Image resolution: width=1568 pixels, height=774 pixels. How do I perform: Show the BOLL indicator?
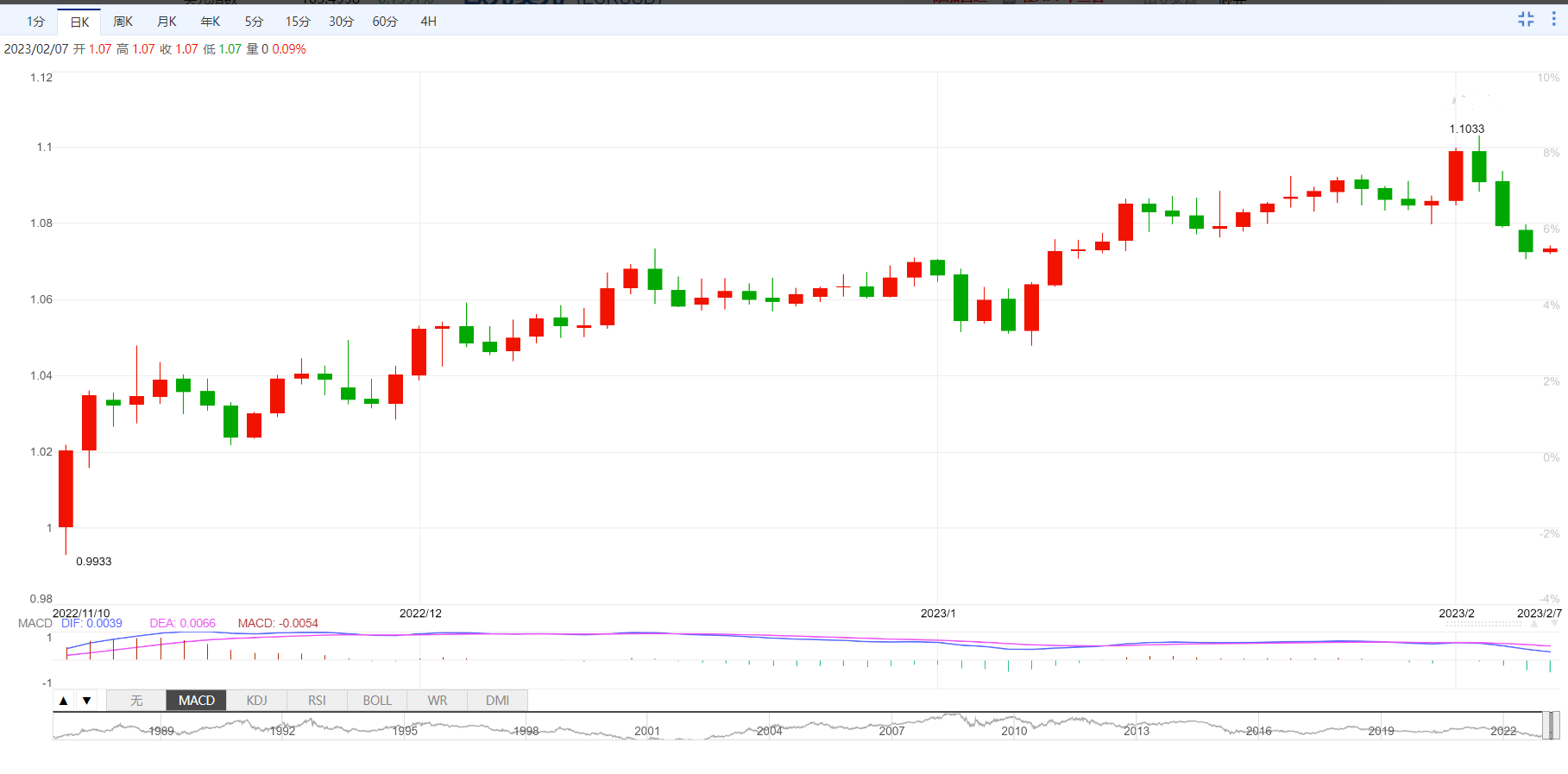[x=377, y=701]
